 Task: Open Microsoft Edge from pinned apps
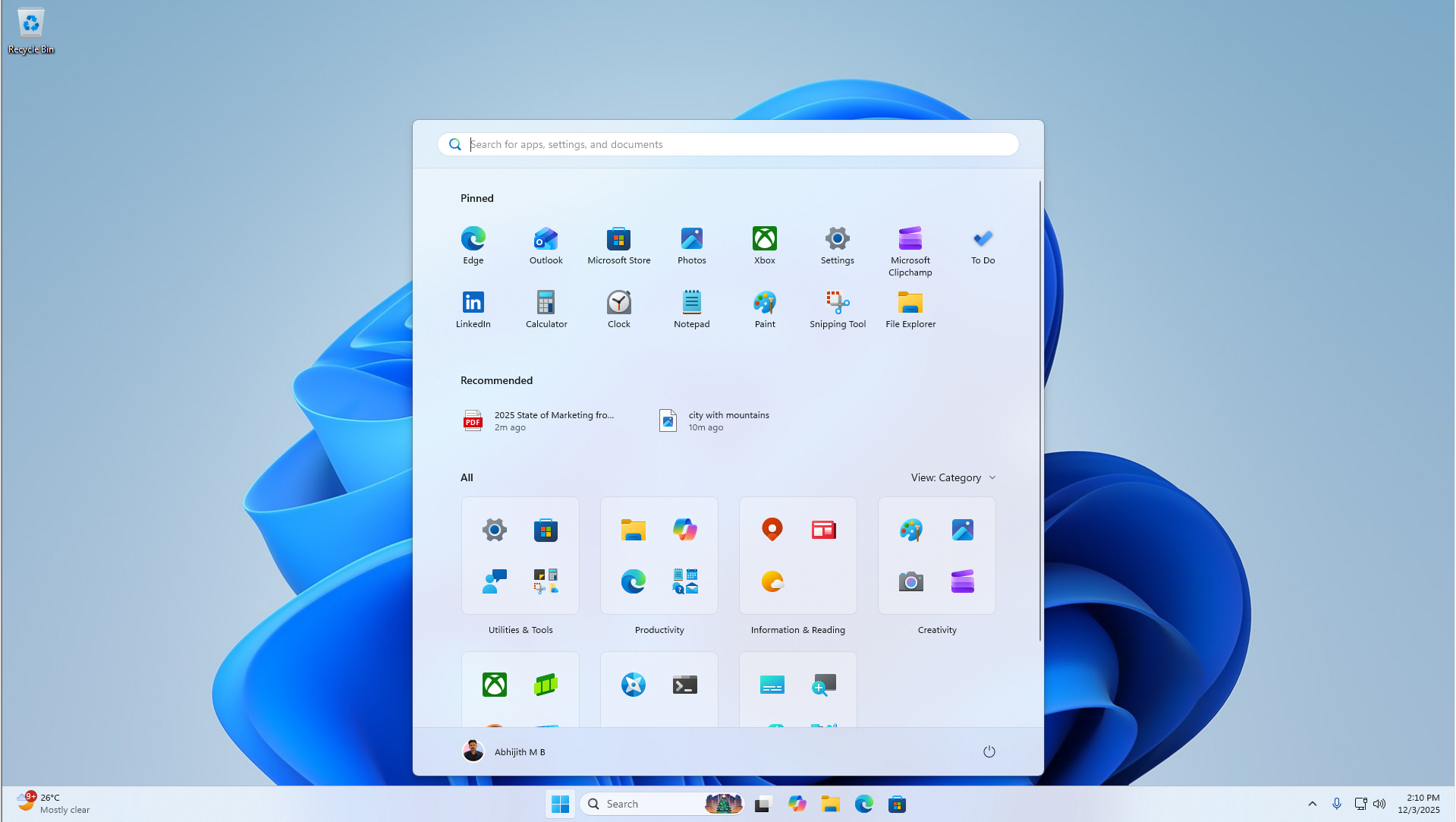pyautogui.click(x=473, y=244)
